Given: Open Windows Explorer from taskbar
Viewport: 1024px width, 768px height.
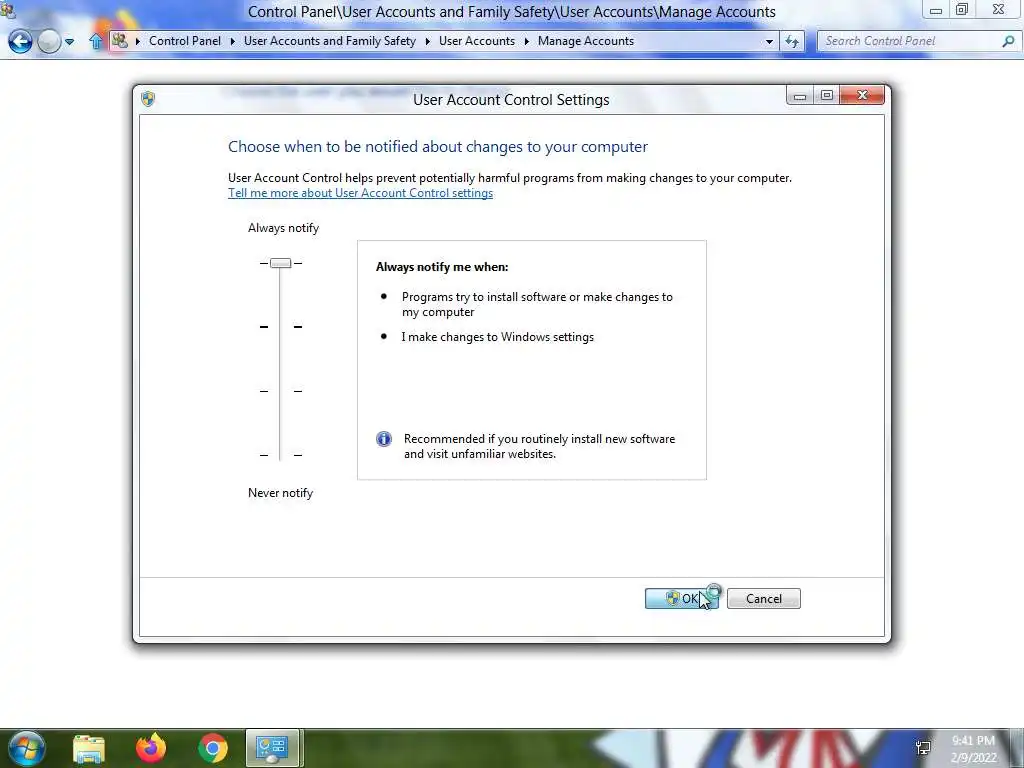Looking at the screenshot, I should click(89, 749).
